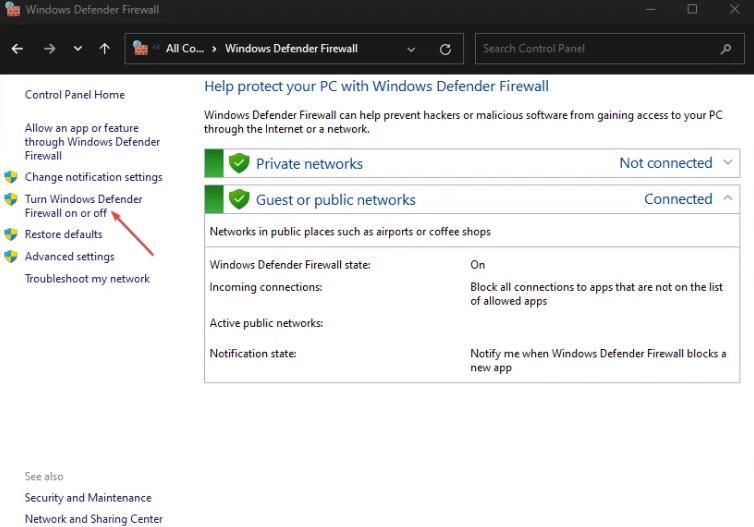
Task: Click the Restore defaults link
Action: (x=63, y=234)
